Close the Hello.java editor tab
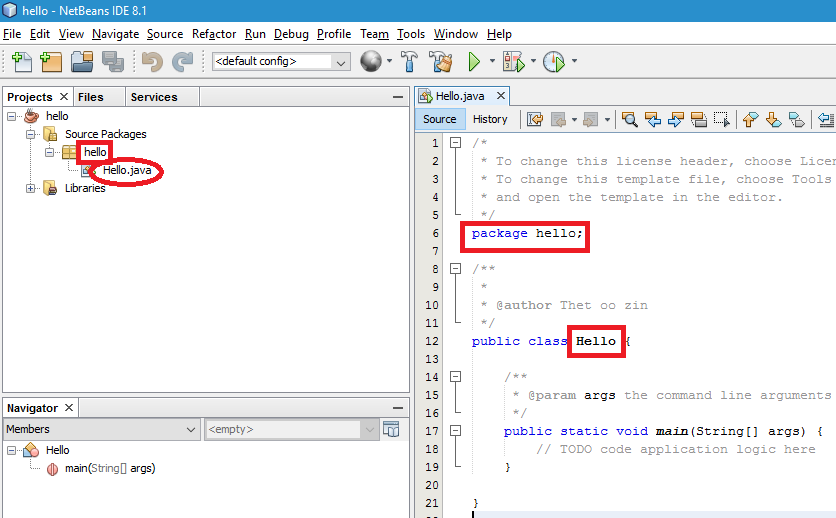 501,96
